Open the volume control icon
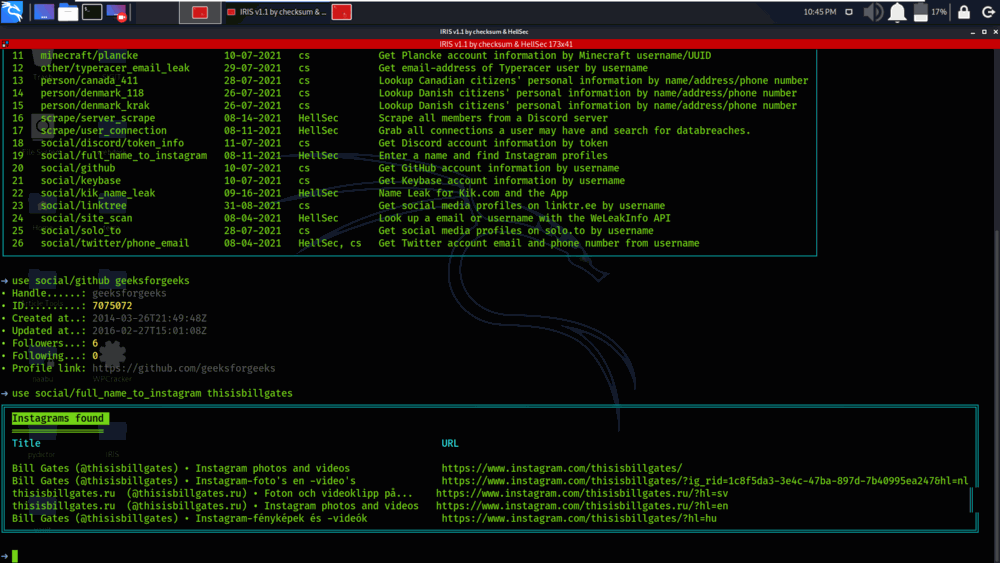This screenshot has width=1000, height=563. click(873, 12)
